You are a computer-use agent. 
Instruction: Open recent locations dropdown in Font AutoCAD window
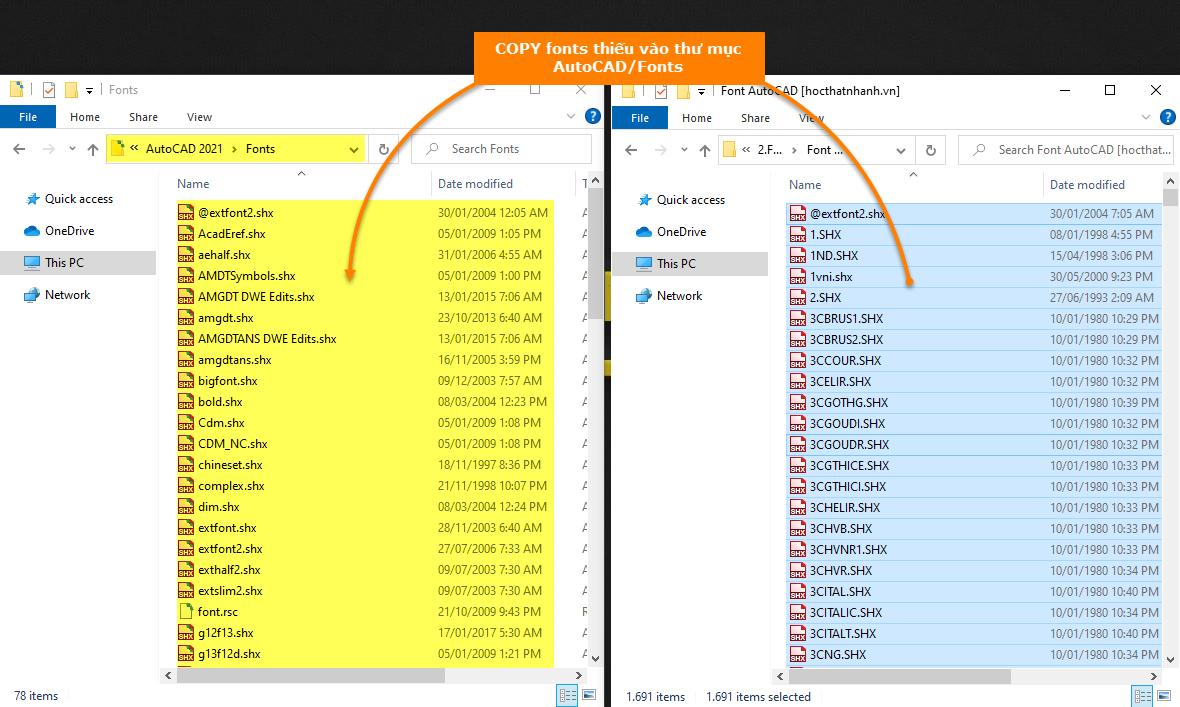tap(684, 150)
